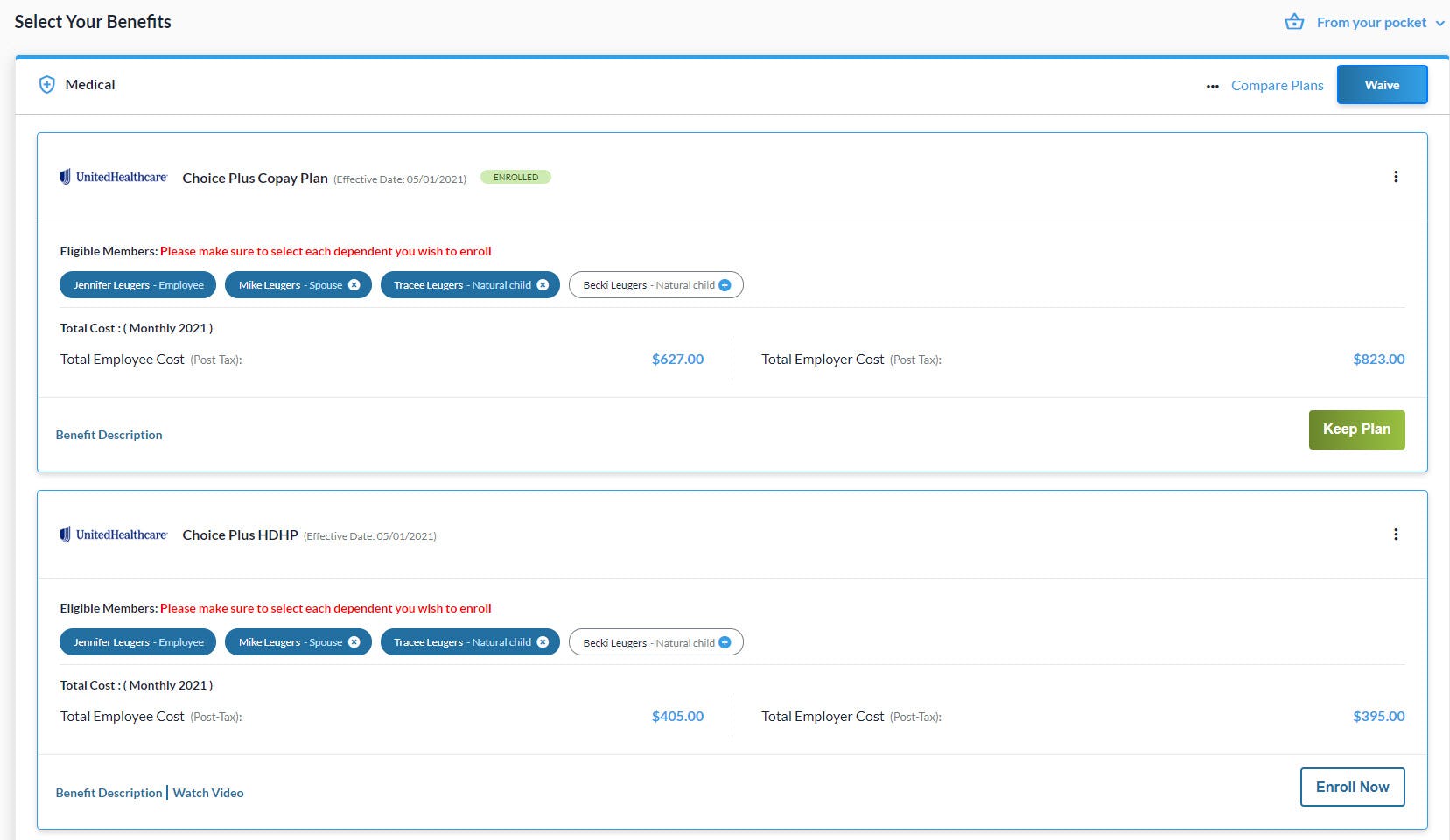The image size is (1450, 840).
Task: Click the pocket basket icon in the top right
Action: click(x=1295, y=21)
